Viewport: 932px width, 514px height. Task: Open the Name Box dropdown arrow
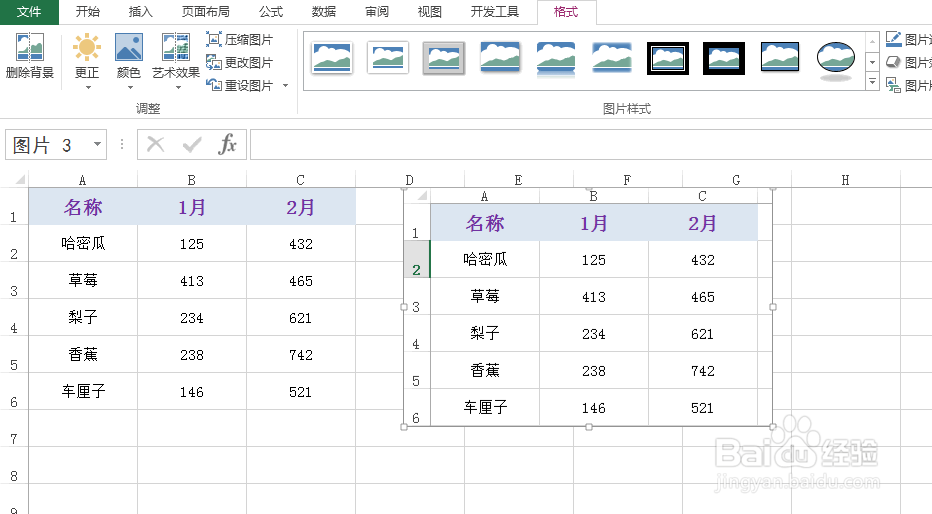97,144
